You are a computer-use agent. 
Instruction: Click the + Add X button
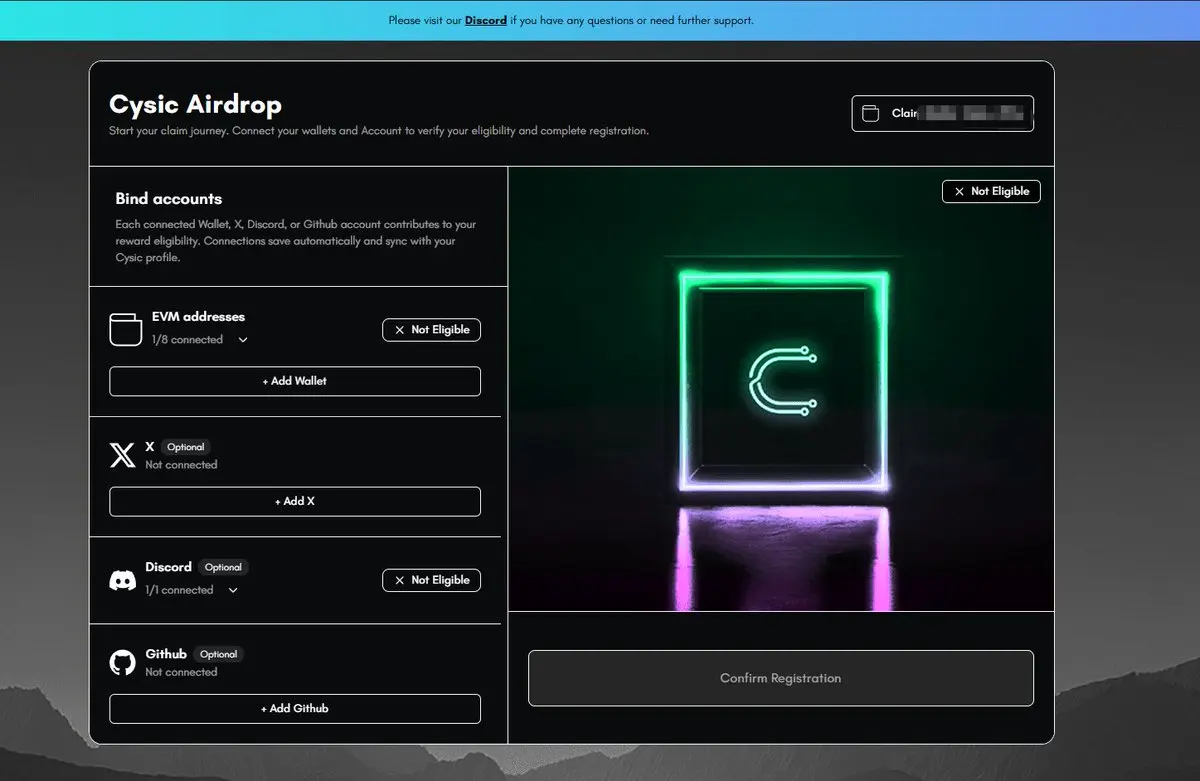(295, 501)
